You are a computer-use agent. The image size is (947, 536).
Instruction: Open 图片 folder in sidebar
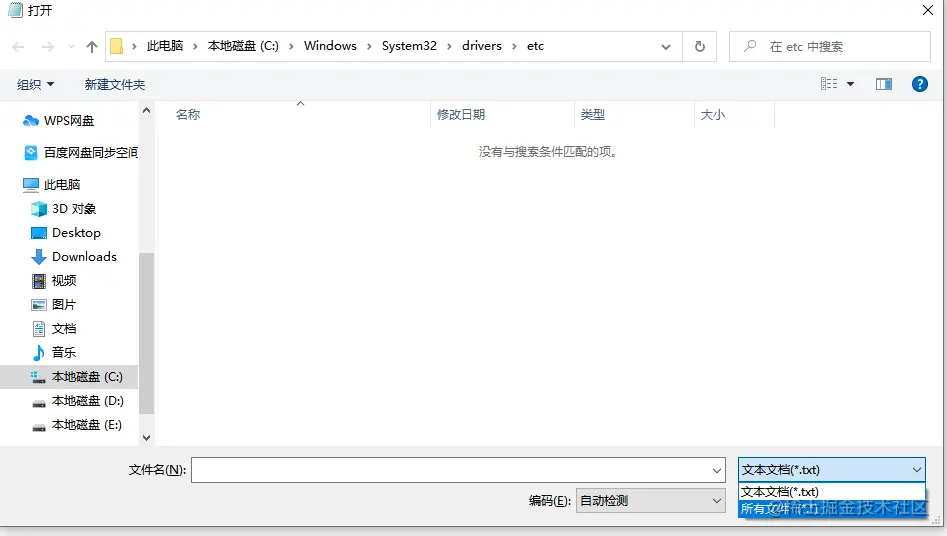63,305
